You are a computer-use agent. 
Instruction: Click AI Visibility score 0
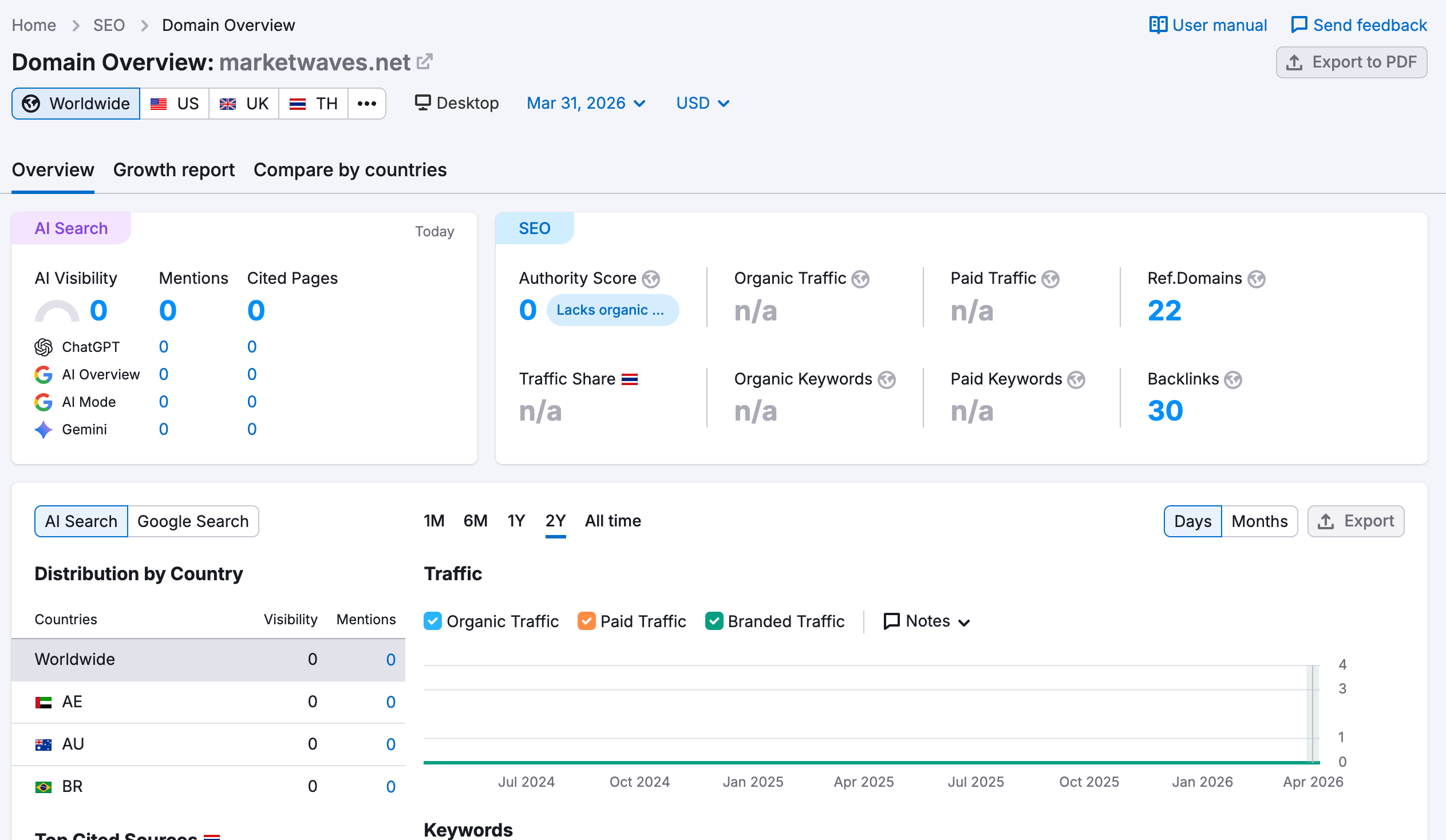98,310
